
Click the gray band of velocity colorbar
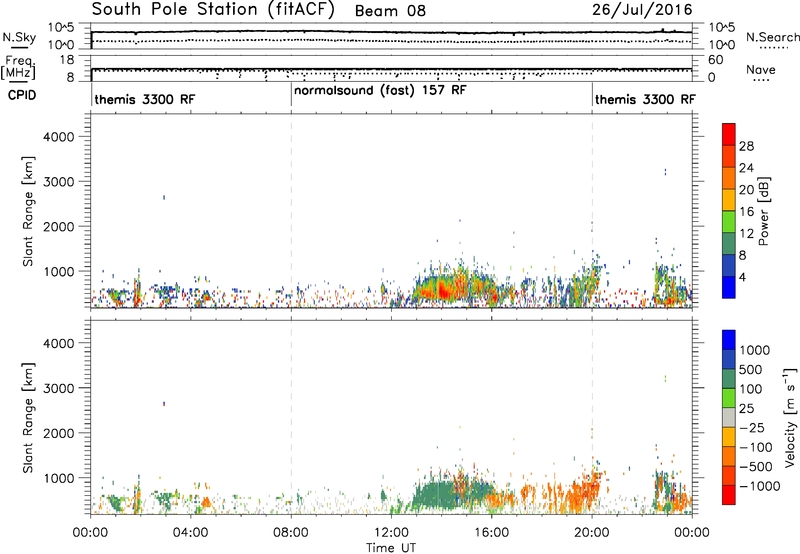tap(729, 418)
